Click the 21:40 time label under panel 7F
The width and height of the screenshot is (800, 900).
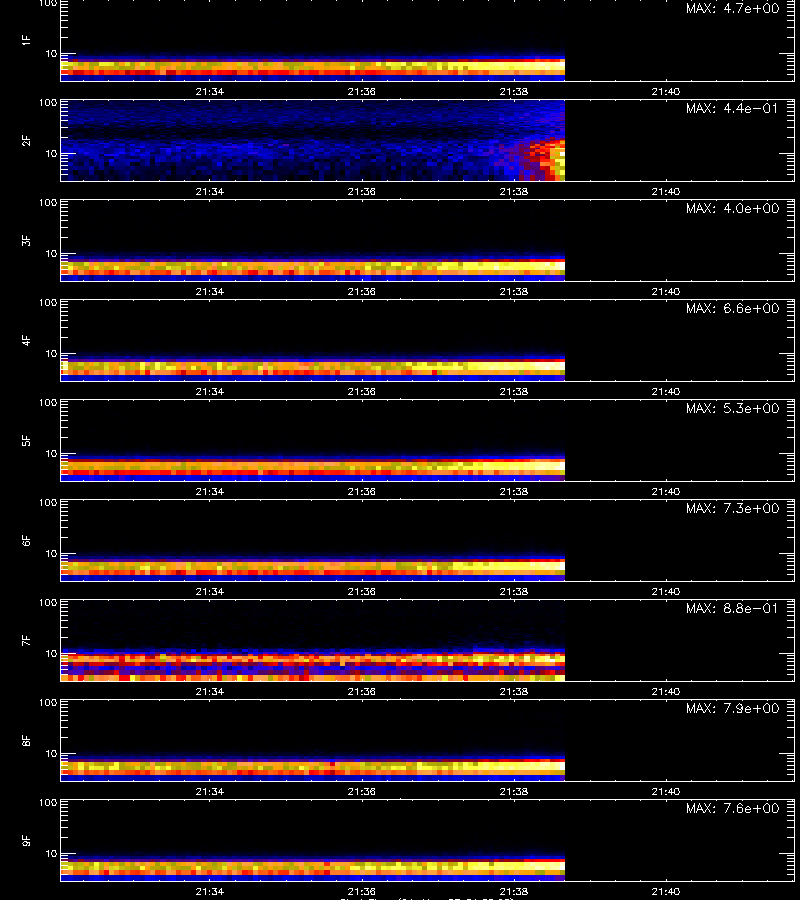tap(666, 691)
